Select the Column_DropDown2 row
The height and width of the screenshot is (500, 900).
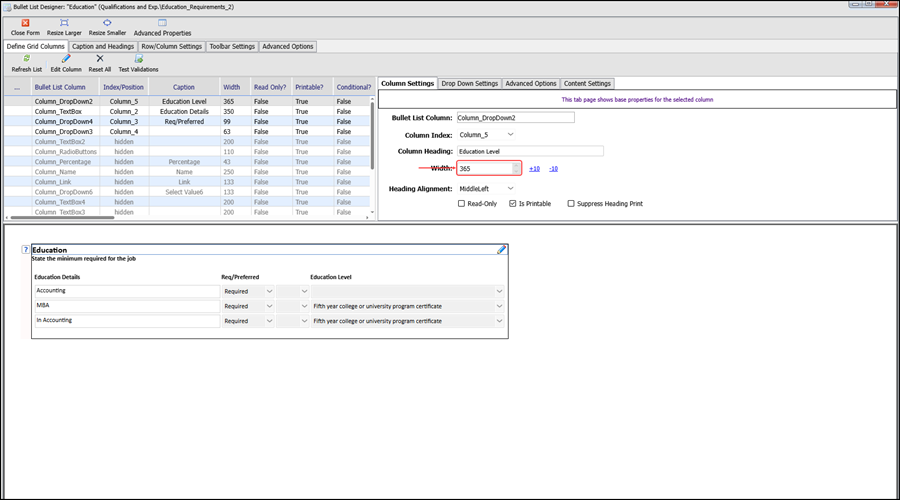pyautogui.click(x=187, y=102)
